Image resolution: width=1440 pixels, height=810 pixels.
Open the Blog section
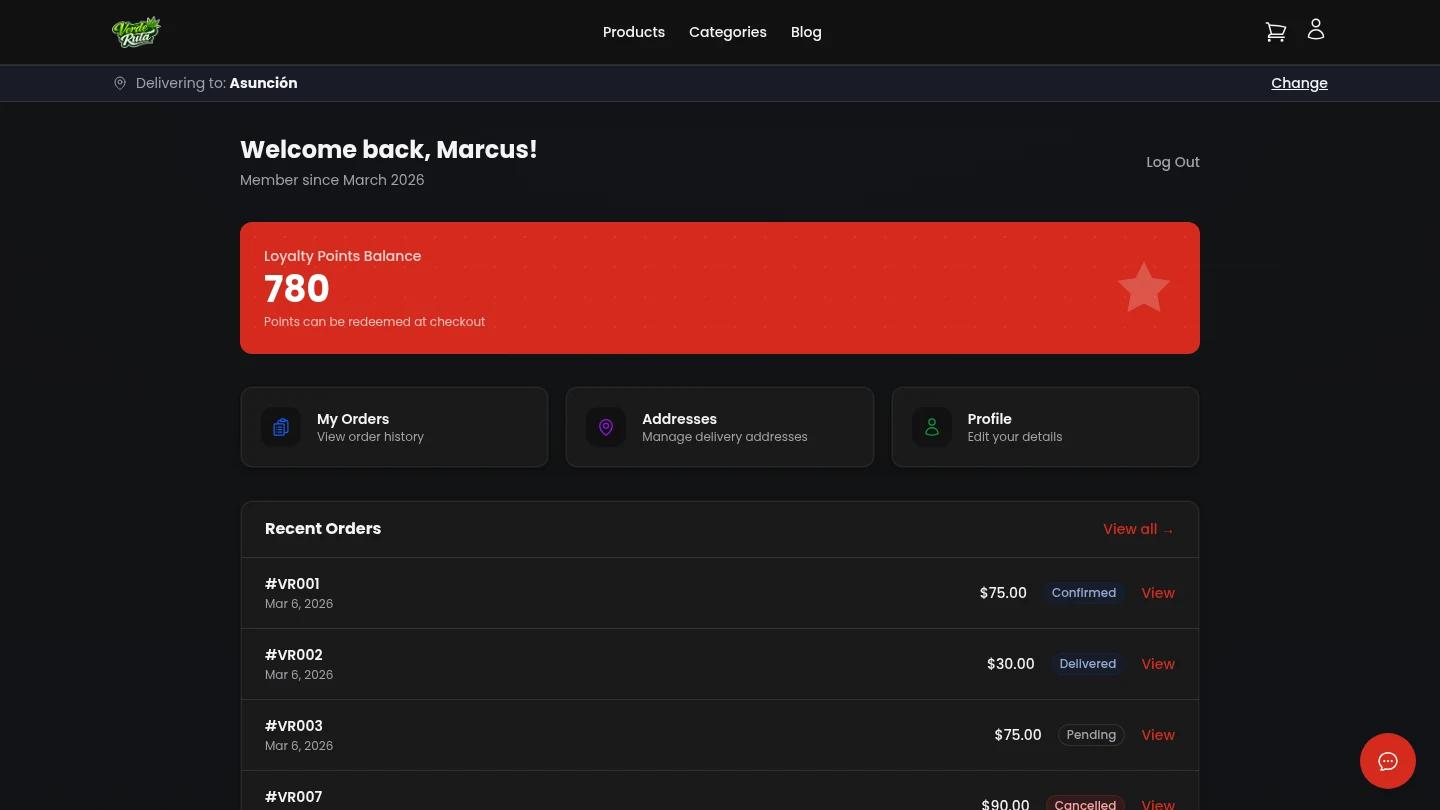[806, 32]
